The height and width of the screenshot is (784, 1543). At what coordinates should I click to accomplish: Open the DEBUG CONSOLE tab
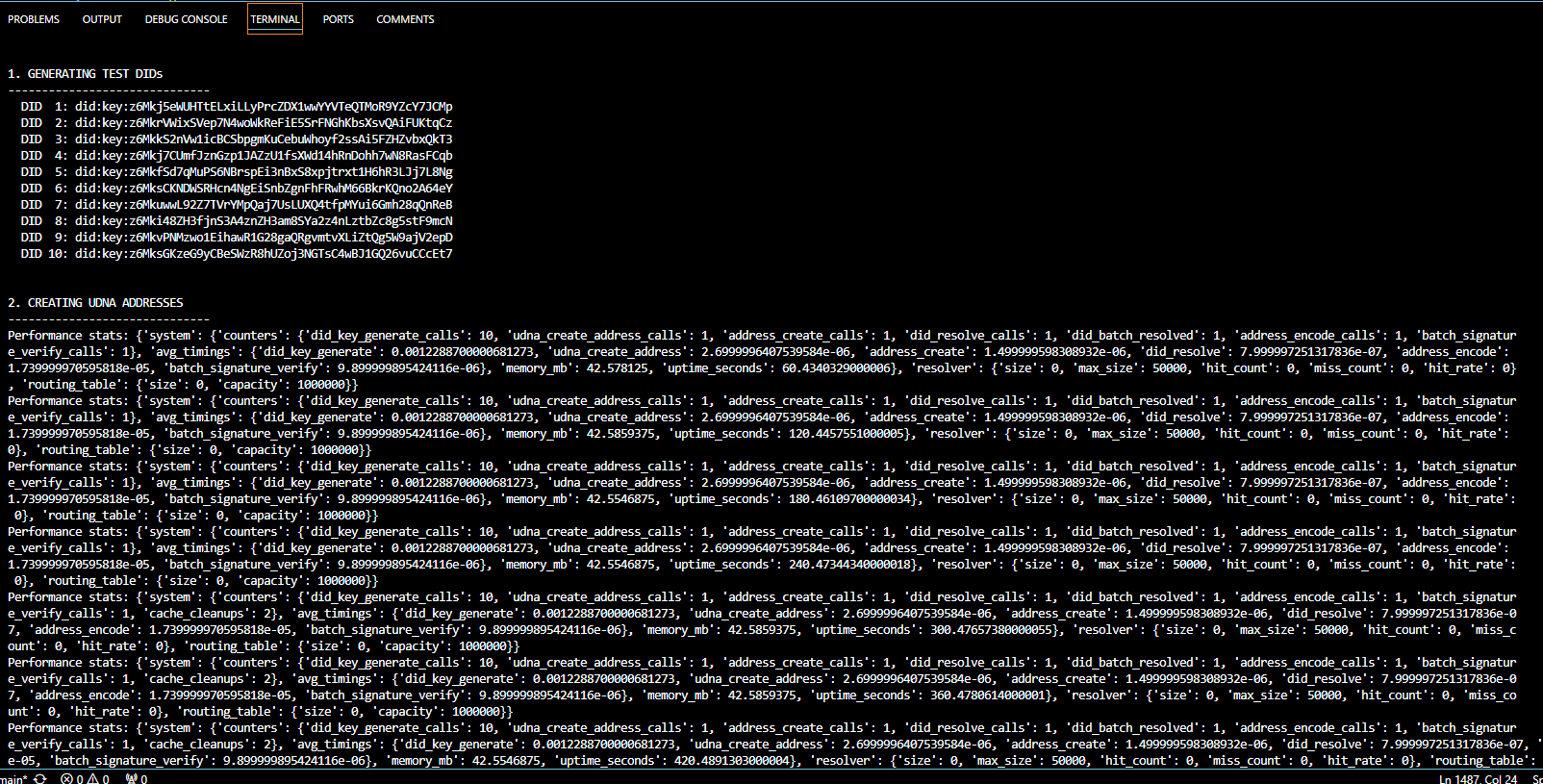point(187,19)
